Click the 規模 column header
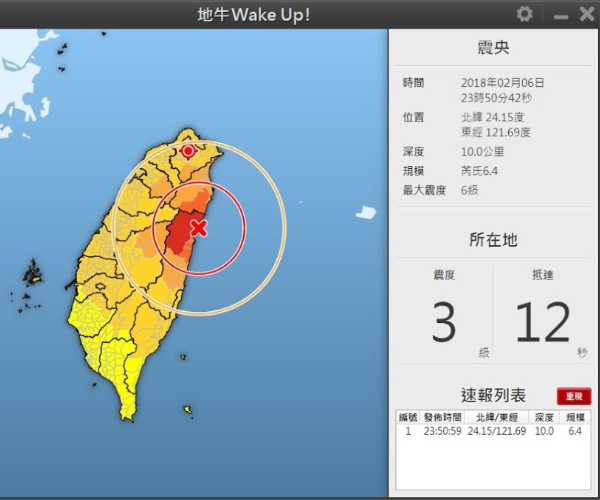600x500 pixels. tap(573, 417)
